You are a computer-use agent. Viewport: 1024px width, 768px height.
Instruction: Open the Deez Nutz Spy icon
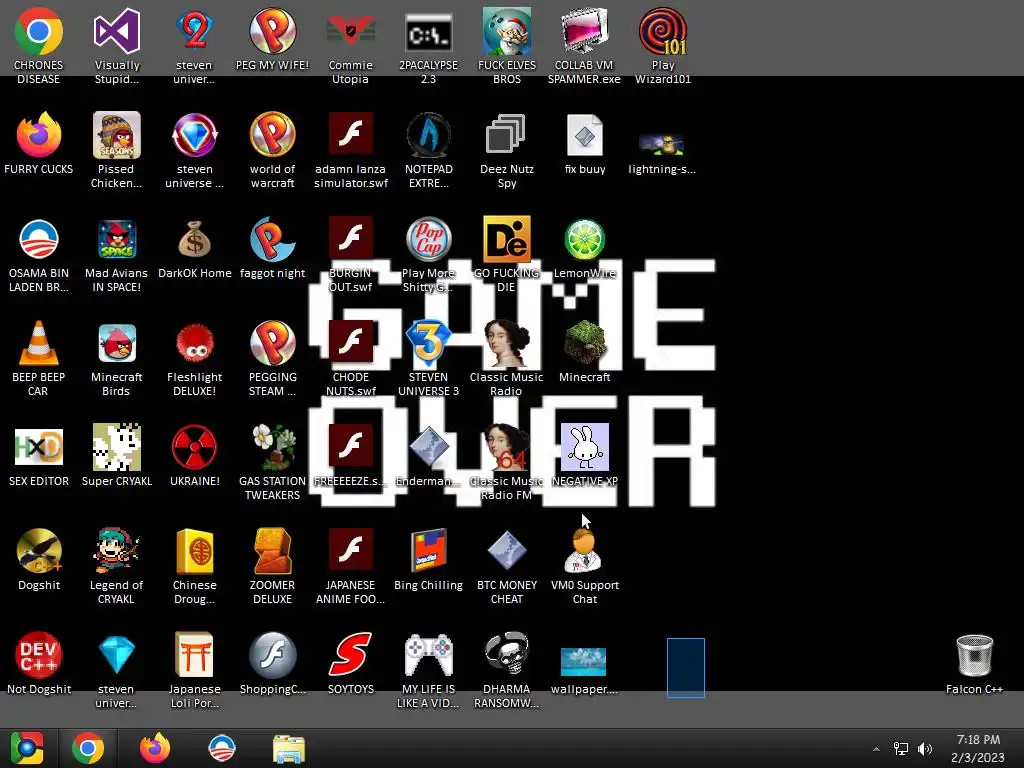(x=507, y=135)
